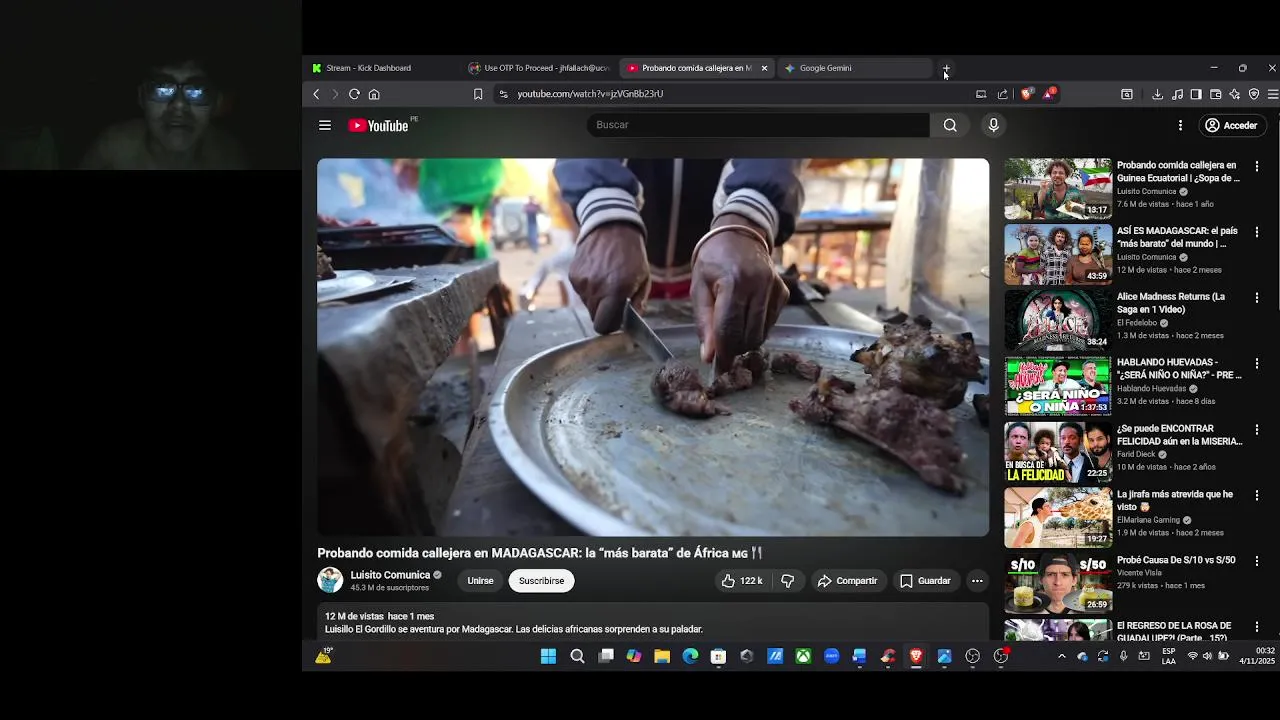This screenshot has height=720, width=1280.
Task: Open the Brave Rewards triangle icon
Action: [x=1049, y=94]
